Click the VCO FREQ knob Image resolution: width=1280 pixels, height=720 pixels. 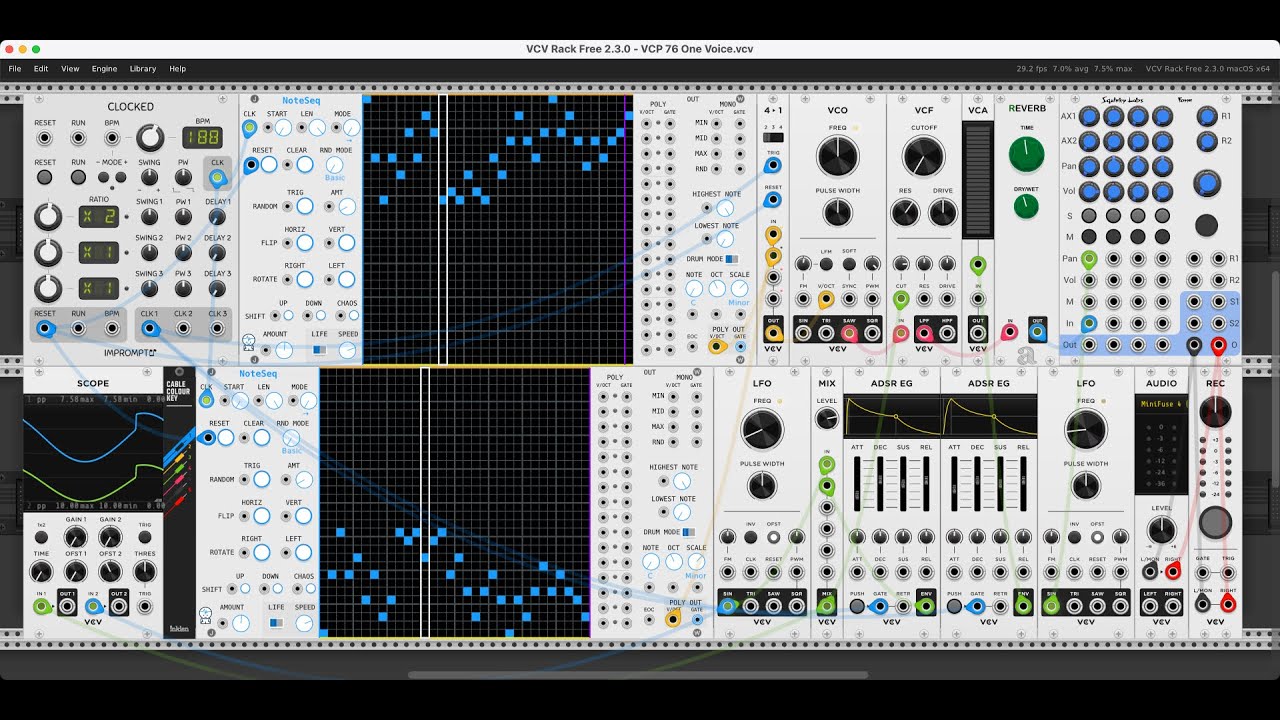[837, 158]
